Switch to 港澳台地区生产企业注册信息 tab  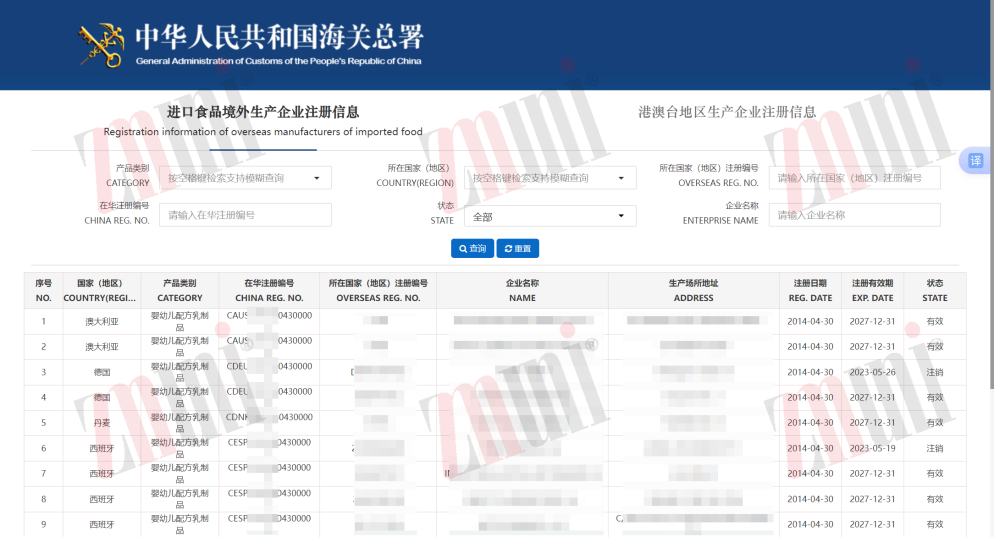coord(727,113)
